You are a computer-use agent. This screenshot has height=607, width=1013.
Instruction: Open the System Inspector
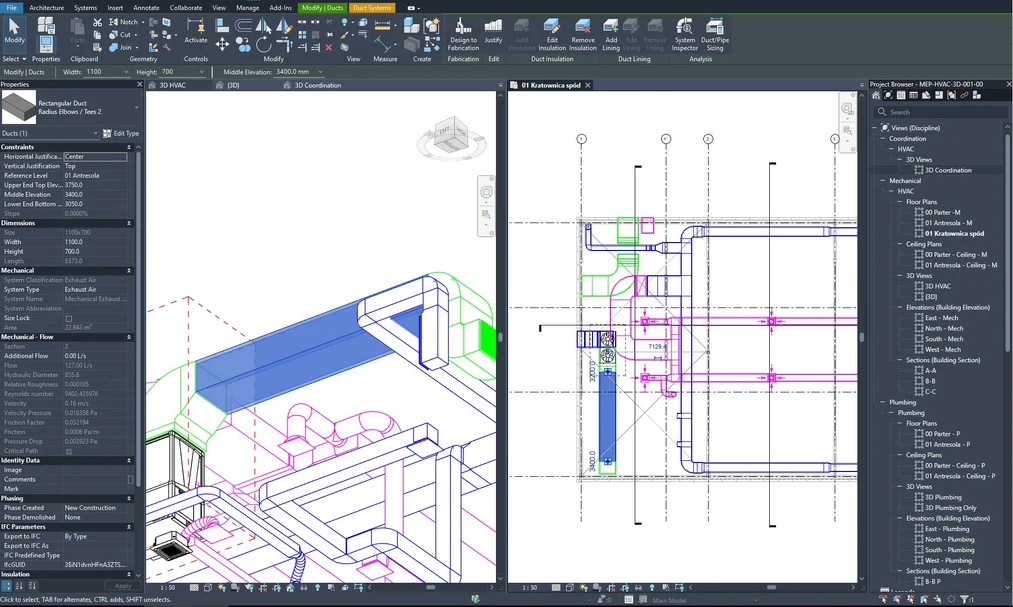687,40
